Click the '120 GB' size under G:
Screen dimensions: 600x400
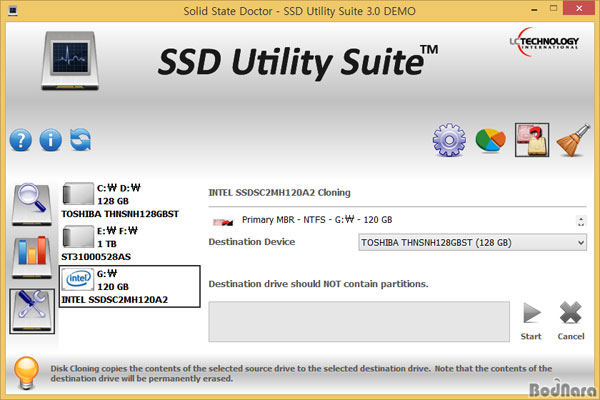pos(113,287)
